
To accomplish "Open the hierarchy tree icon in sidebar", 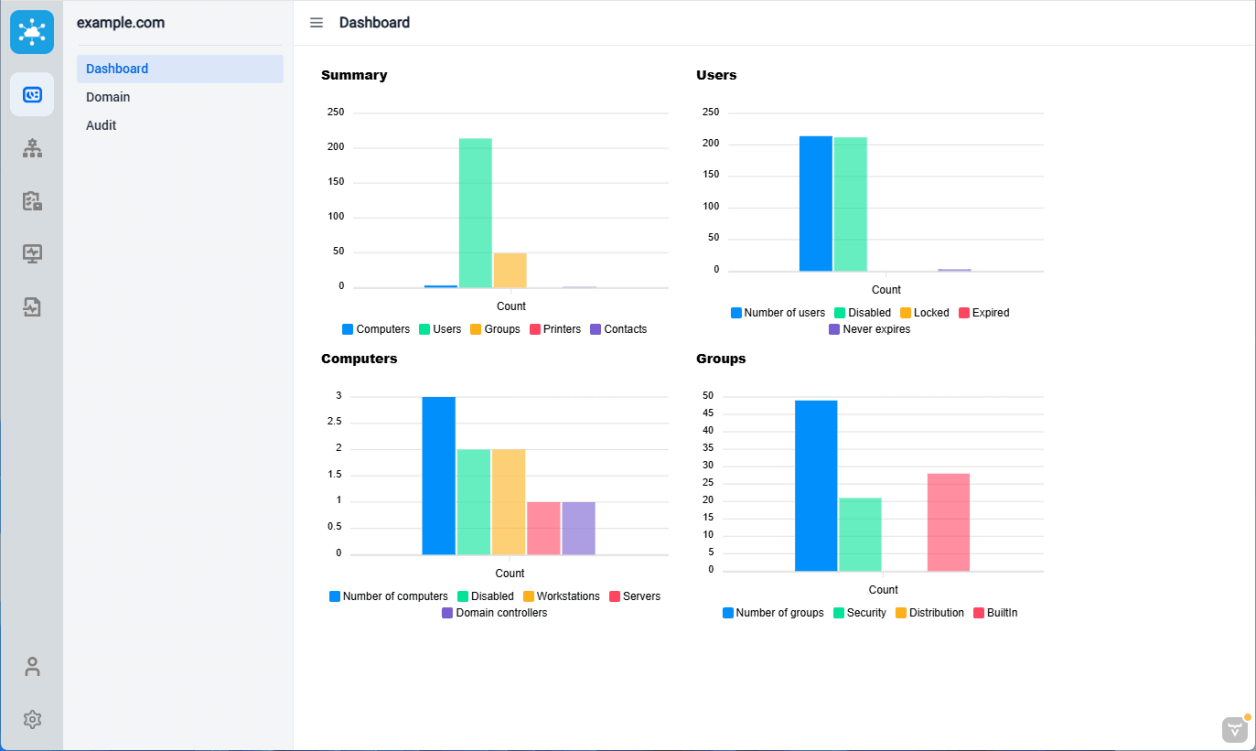I will coord(32,149).
